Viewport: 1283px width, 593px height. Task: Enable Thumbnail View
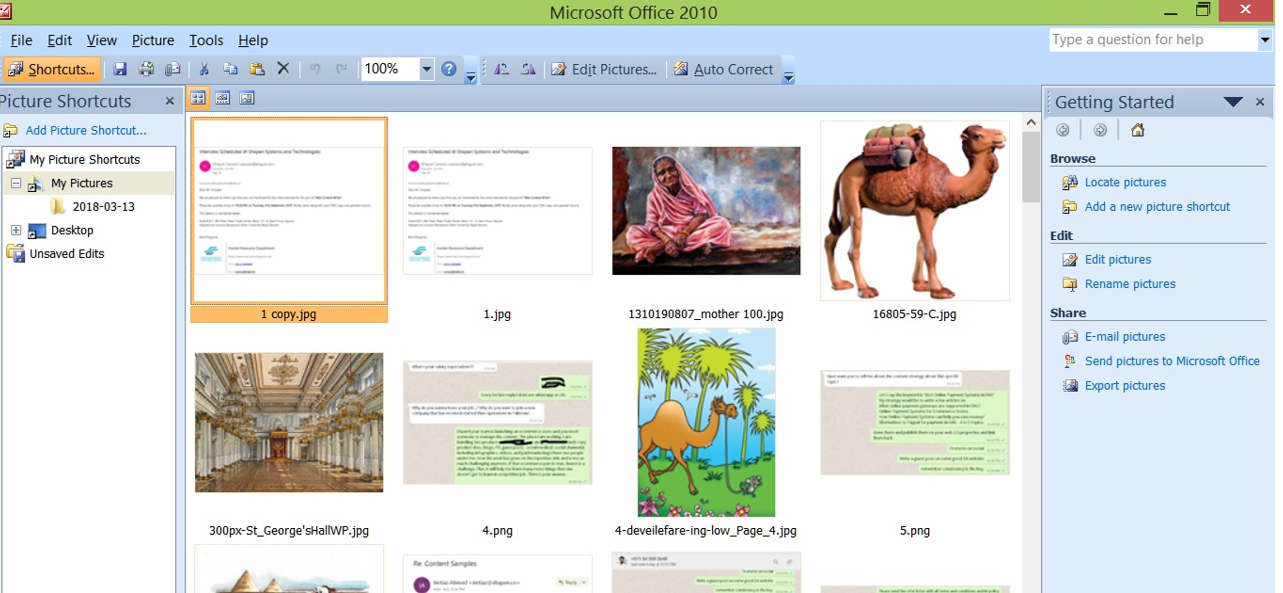(198, 97)
